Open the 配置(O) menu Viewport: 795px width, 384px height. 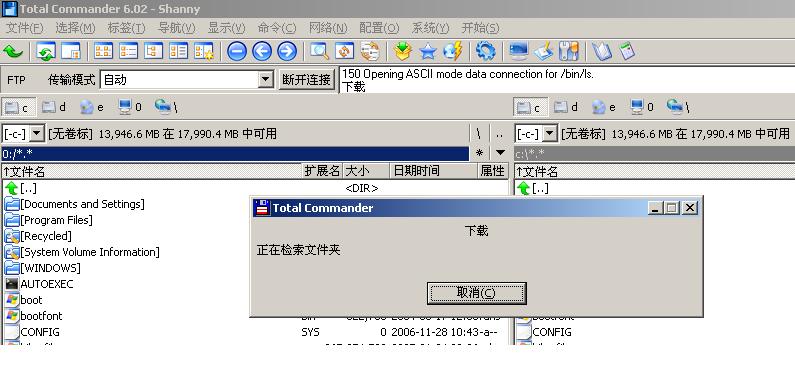(379, 28)
